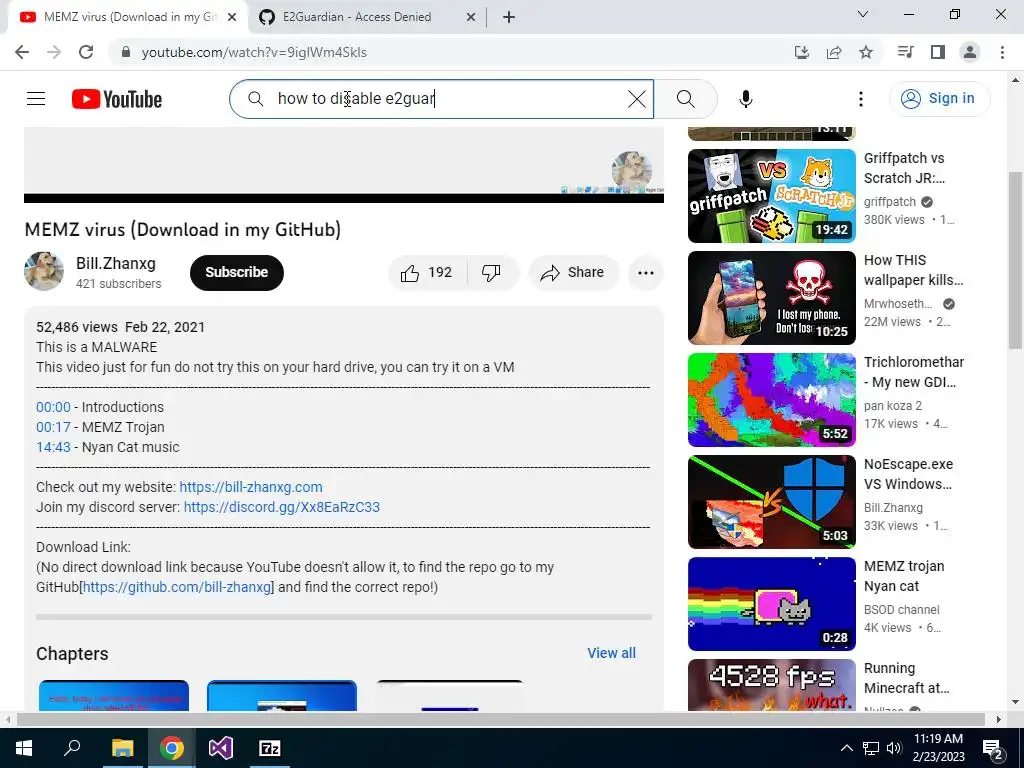Jump to 00:17 MEMZ Trojan timestamp

point(53,427)
